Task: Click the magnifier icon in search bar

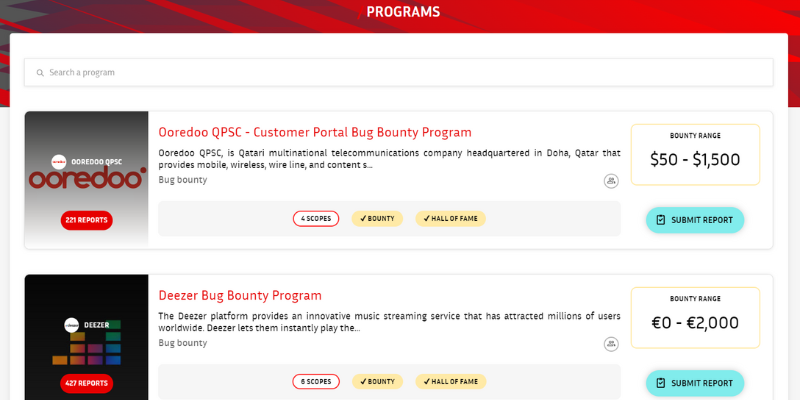Action: coord(40,73)
